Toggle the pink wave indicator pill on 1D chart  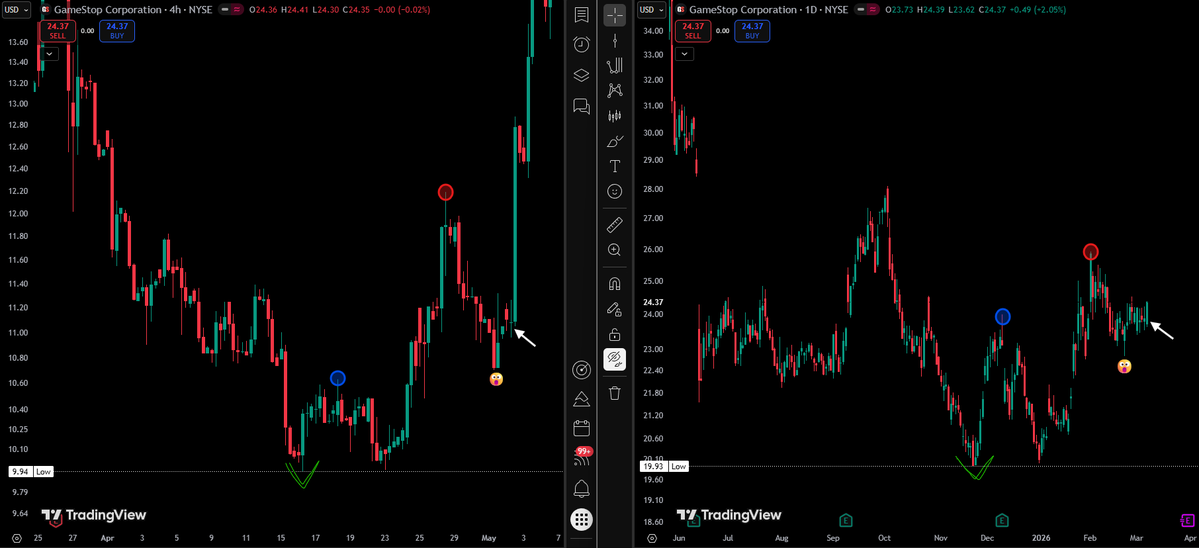(871, 10)
